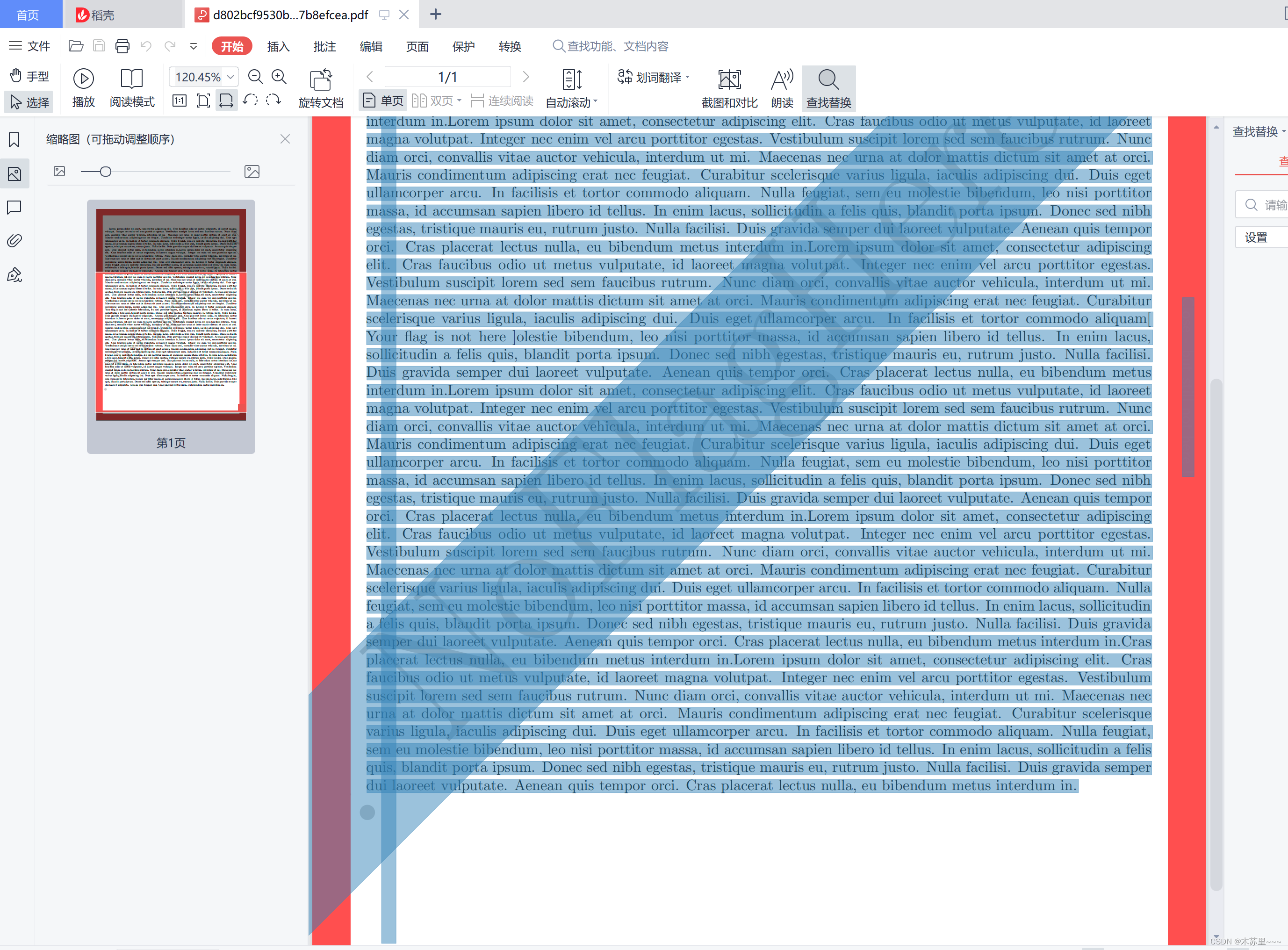
Task: Expand the 划词翻译 dropdown arrow
Action: tap(688, 77)
